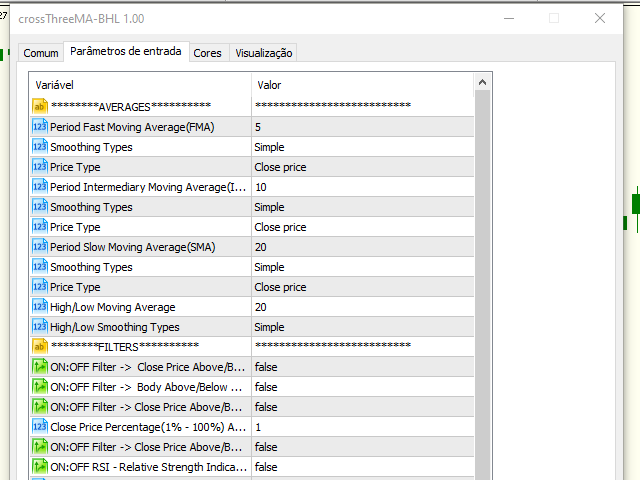Click the Valor column header

pyautogui.click(x=363, y=85)
